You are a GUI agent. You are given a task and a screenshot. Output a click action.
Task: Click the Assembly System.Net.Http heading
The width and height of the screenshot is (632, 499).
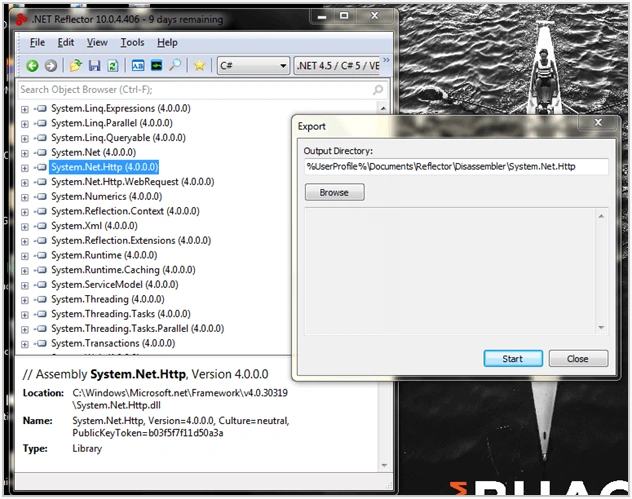click(146, 374)
